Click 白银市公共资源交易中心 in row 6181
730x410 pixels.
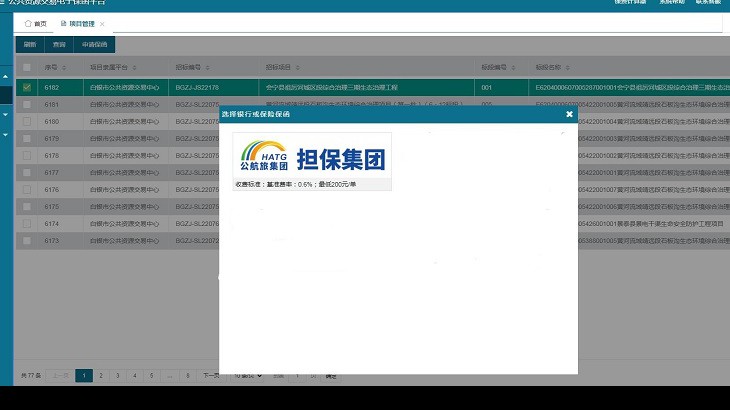[x=124, y=105]
